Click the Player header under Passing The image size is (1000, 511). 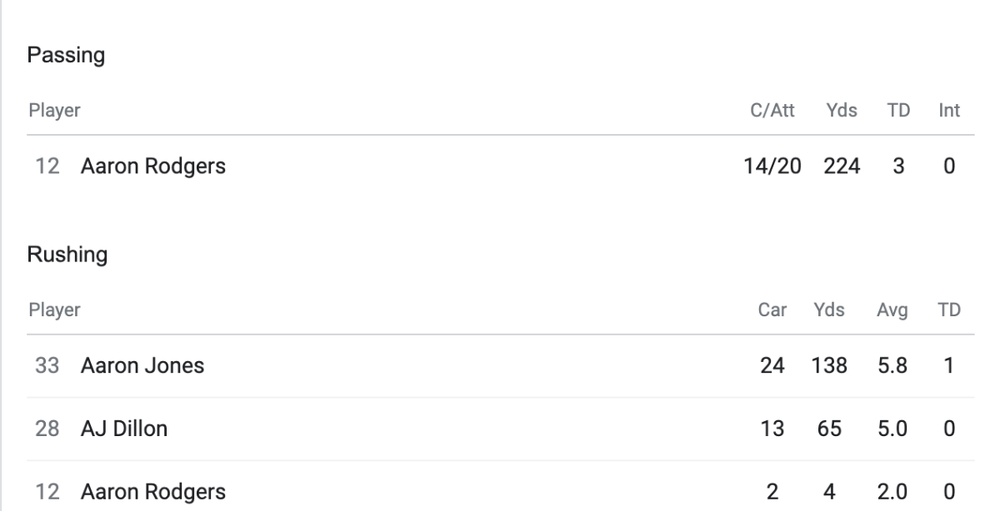click(54, 111)
